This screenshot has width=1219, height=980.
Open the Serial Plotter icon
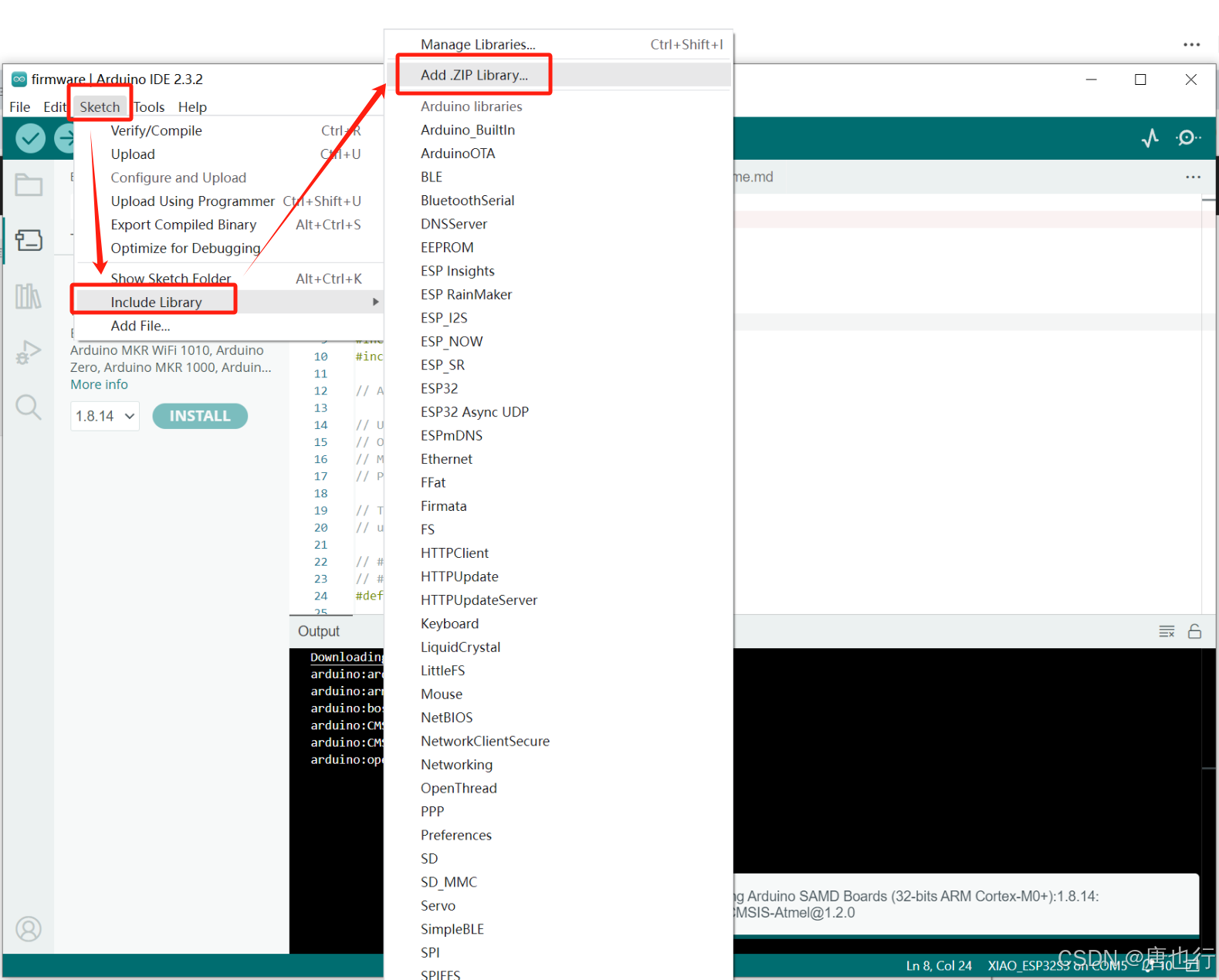pyautogui.click(x=1150, y=138)
